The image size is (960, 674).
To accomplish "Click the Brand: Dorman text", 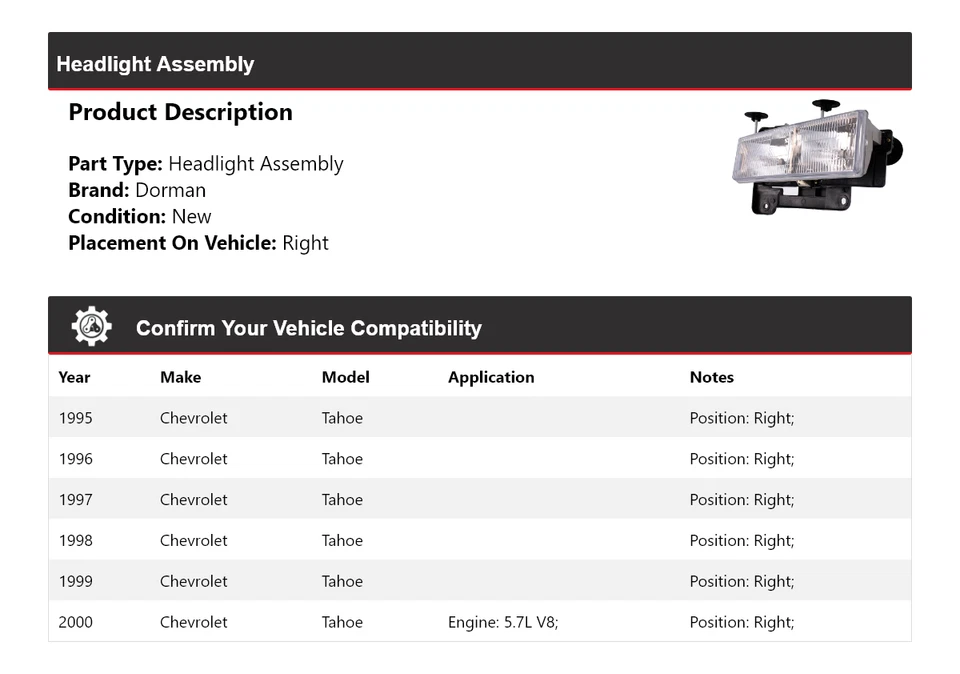I will (137, 190).
